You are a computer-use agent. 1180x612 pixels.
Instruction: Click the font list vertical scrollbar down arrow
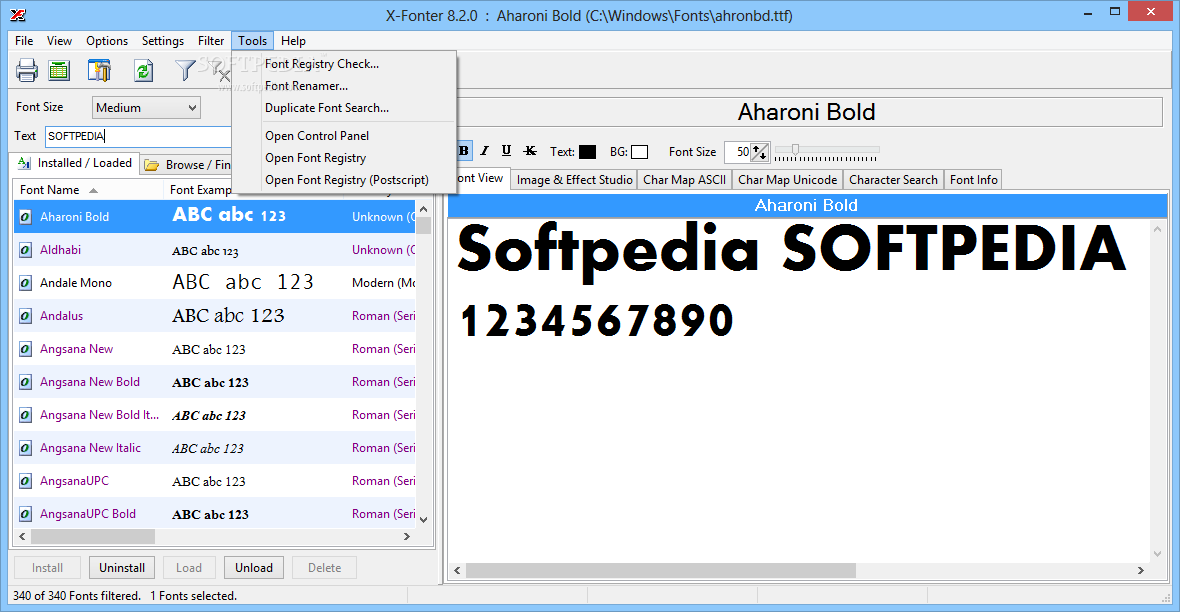point(424,519)
